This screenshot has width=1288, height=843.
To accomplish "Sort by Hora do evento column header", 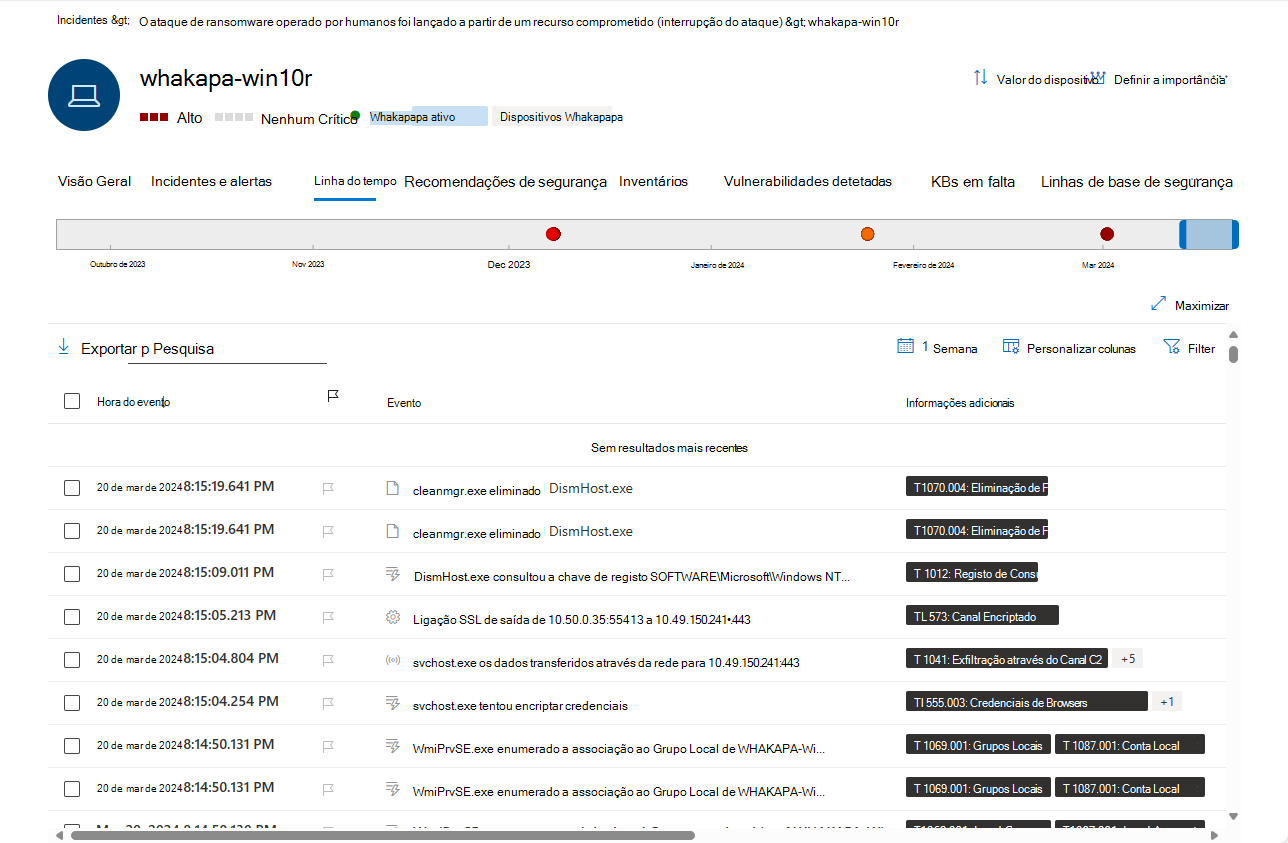I will coord(133,402).
